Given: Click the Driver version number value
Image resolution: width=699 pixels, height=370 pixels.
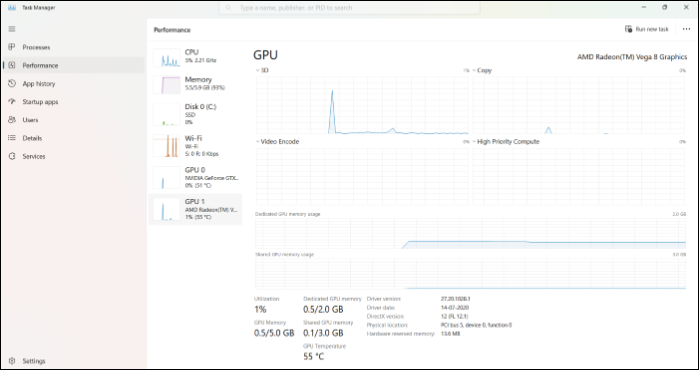Looking at the screenshot, I should (x=456, y=299).
